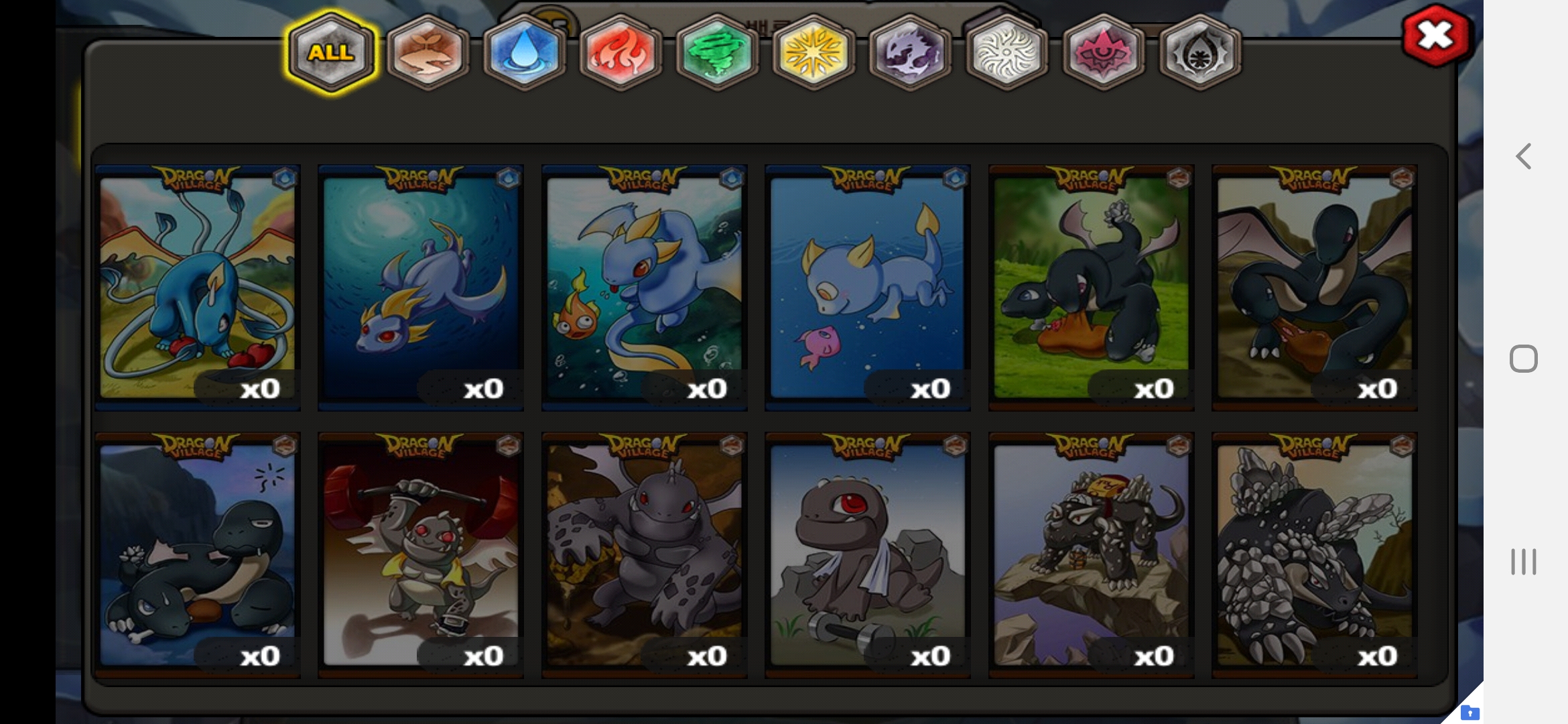Select the ALL element filter

pos(331,52)
